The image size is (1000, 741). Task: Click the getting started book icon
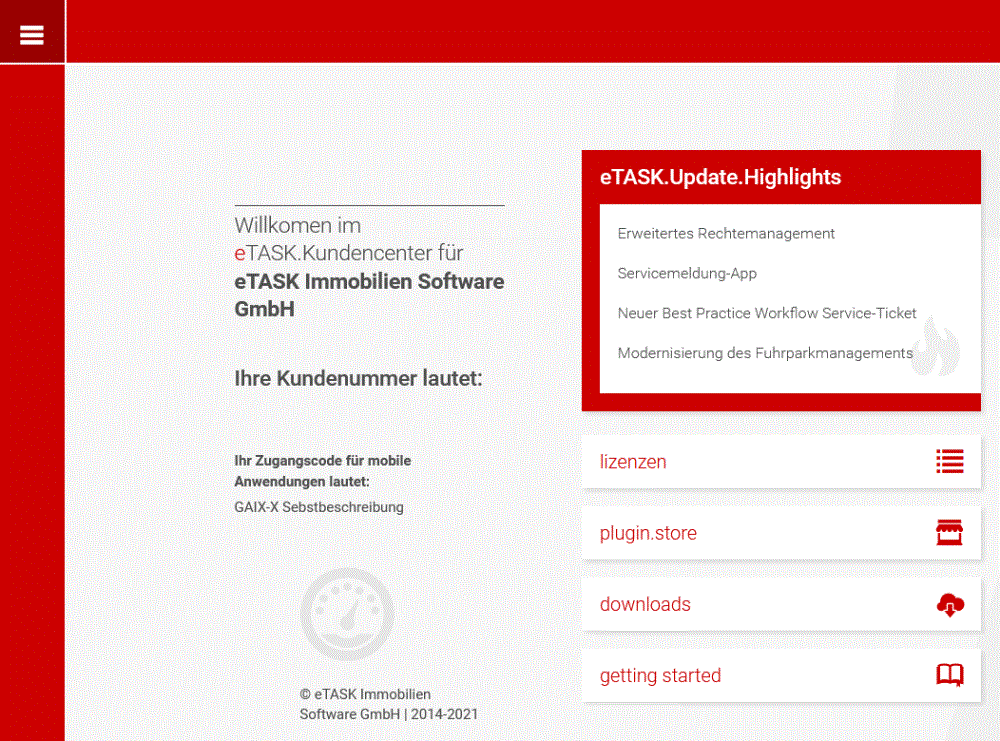(x=950, y=675)
